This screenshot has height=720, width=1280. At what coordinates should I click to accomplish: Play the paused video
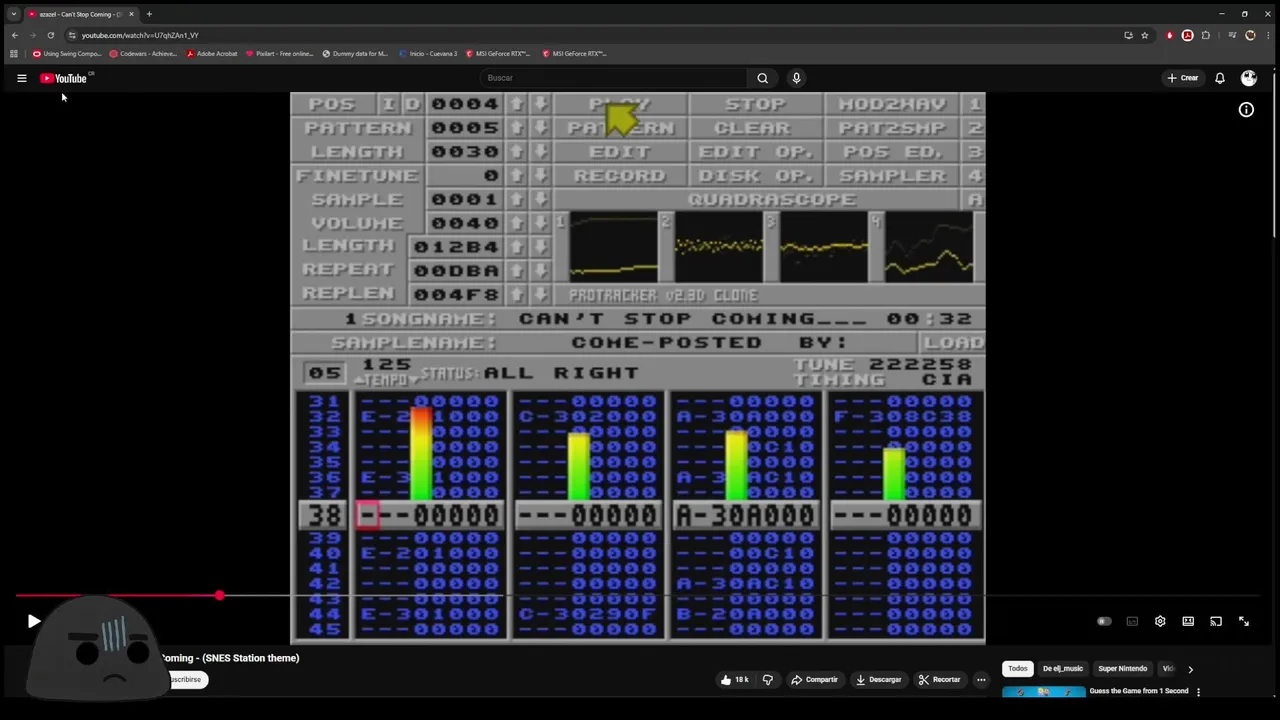point(33,621)
